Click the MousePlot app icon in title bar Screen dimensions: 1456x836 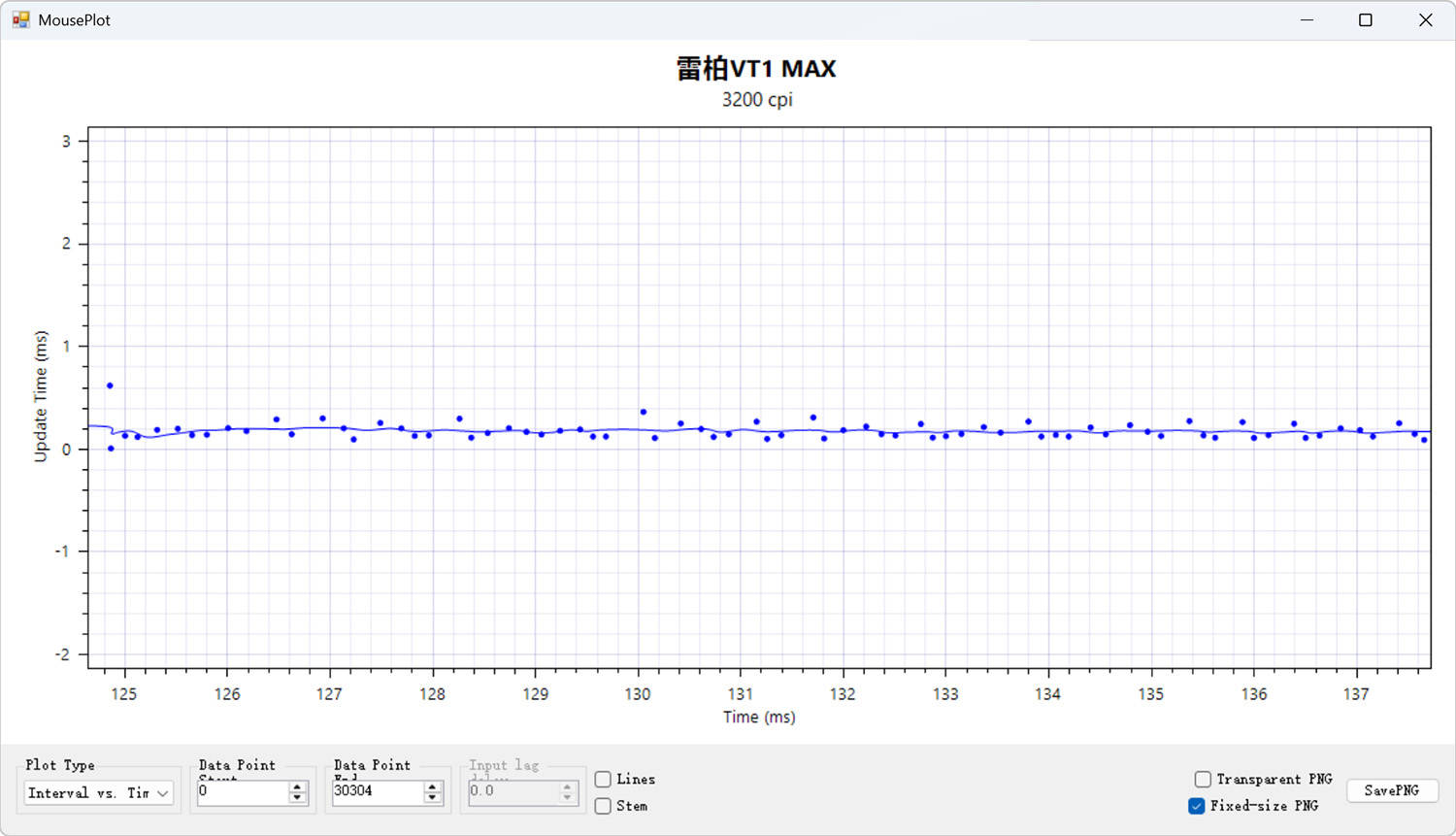(20, 19)
